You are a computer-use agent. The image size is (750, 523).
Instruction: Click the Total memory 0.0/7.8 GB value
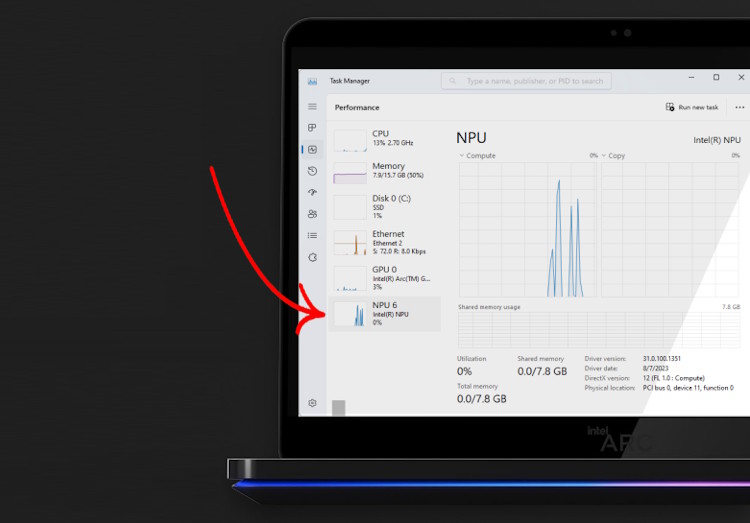click(x=481, y=399)
